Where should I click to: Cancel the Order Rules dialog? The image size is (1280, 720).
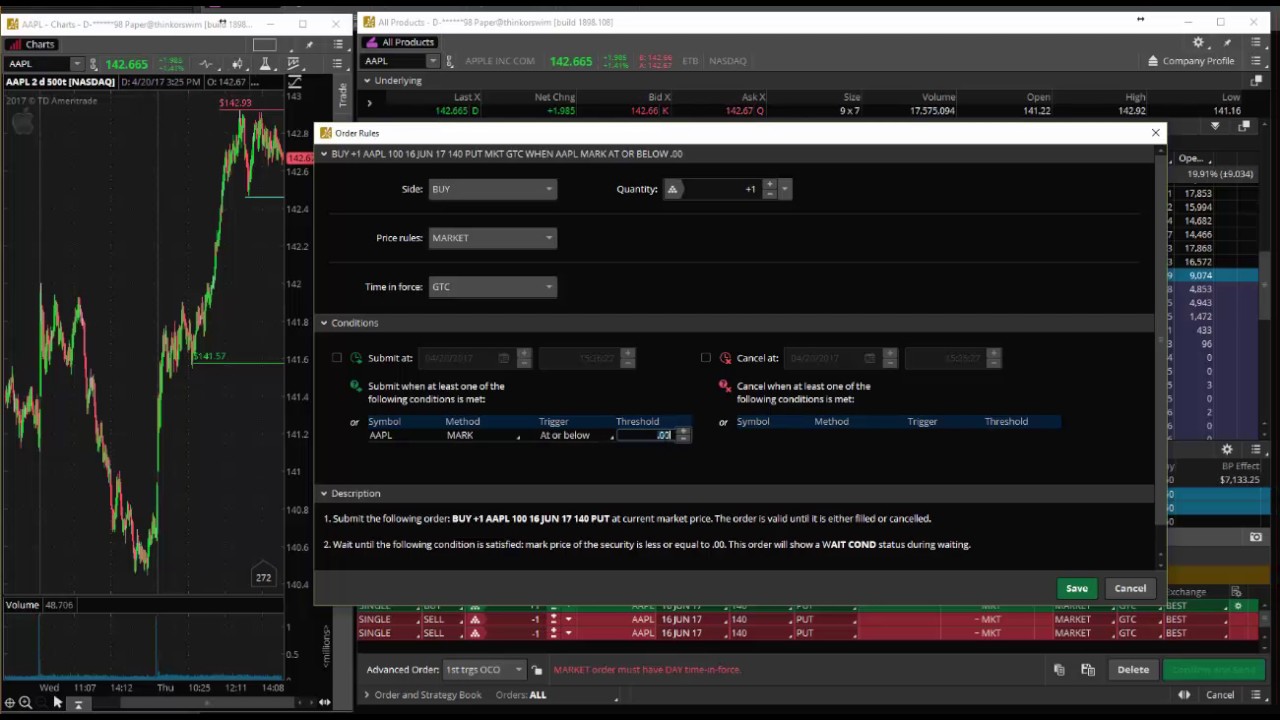(x=1130, y=588)
